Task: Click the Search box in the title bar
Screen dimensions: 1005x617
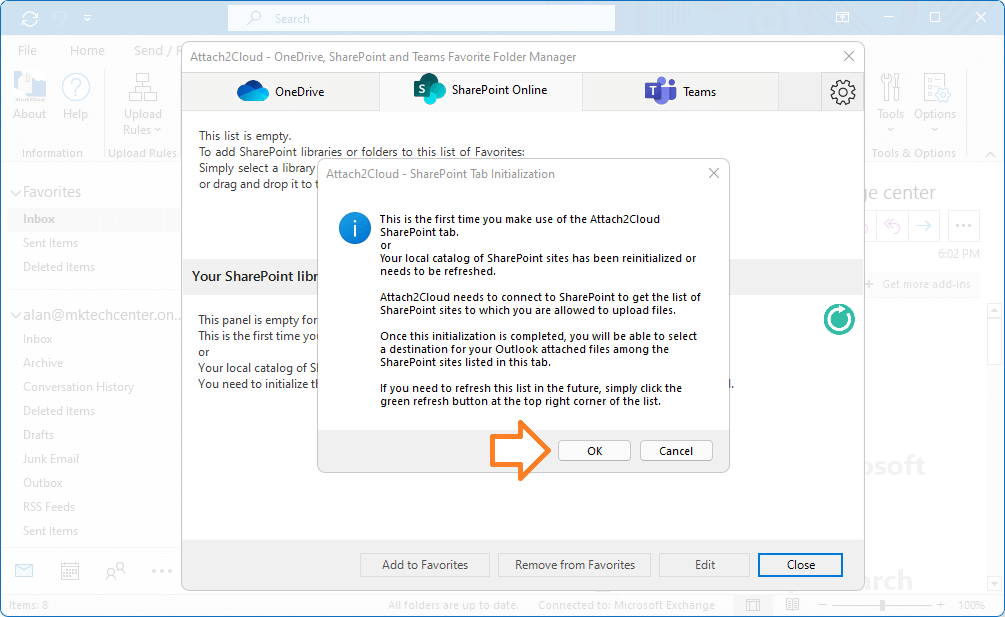Action: (420, 17)
